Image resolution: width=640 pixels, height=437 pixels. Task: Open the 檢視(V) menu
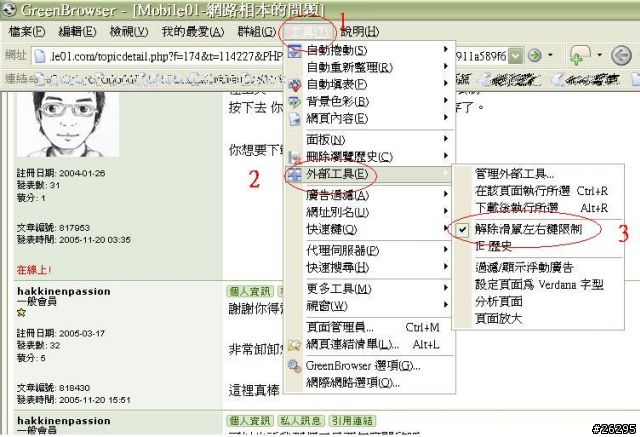[129, 31]
